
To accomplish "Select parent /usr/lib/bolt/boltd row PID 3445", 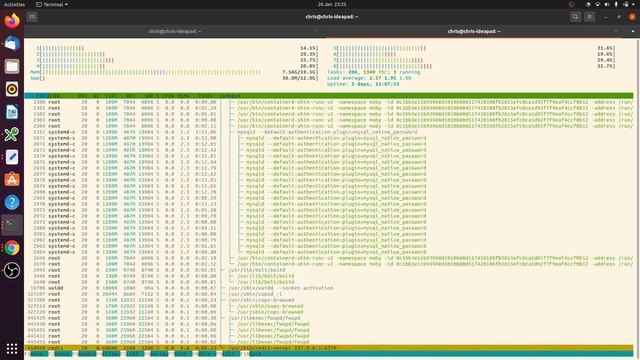I will 329,270.
